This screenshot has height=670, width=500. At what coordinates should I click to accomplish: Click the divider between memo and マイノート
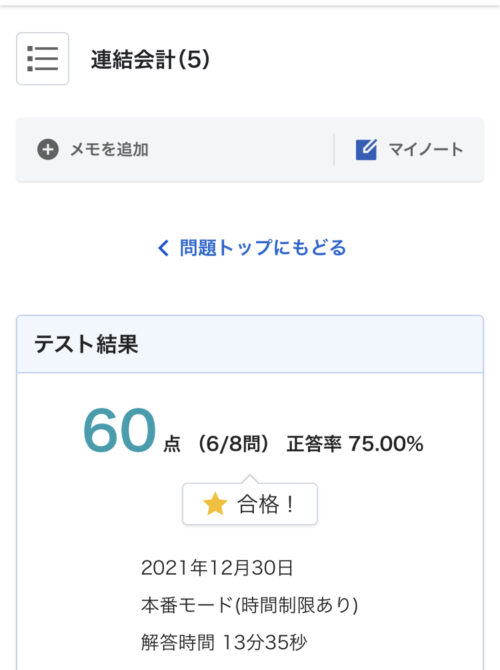[x=334, y=150]
